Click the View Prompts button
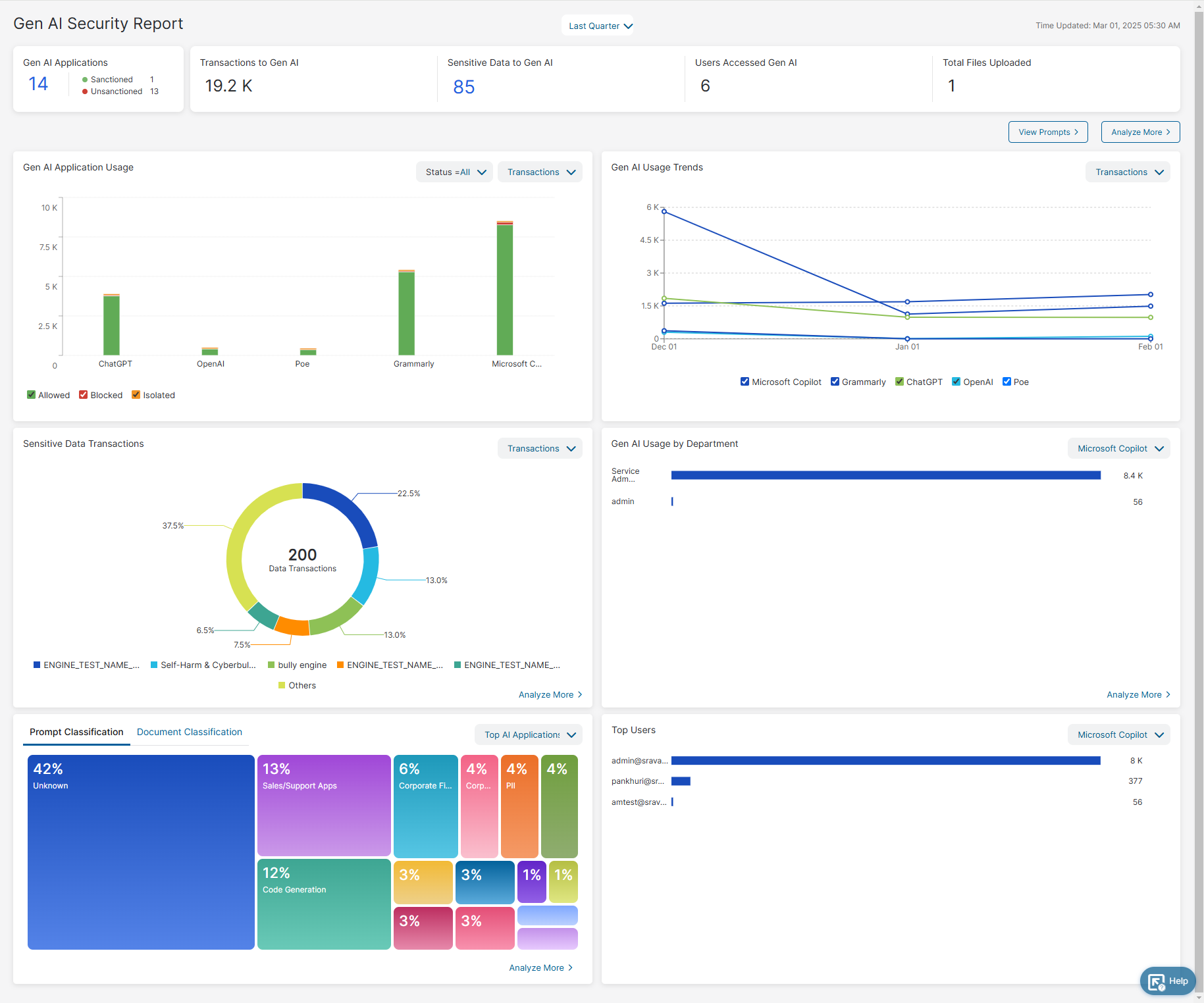 coord(1048,132)
